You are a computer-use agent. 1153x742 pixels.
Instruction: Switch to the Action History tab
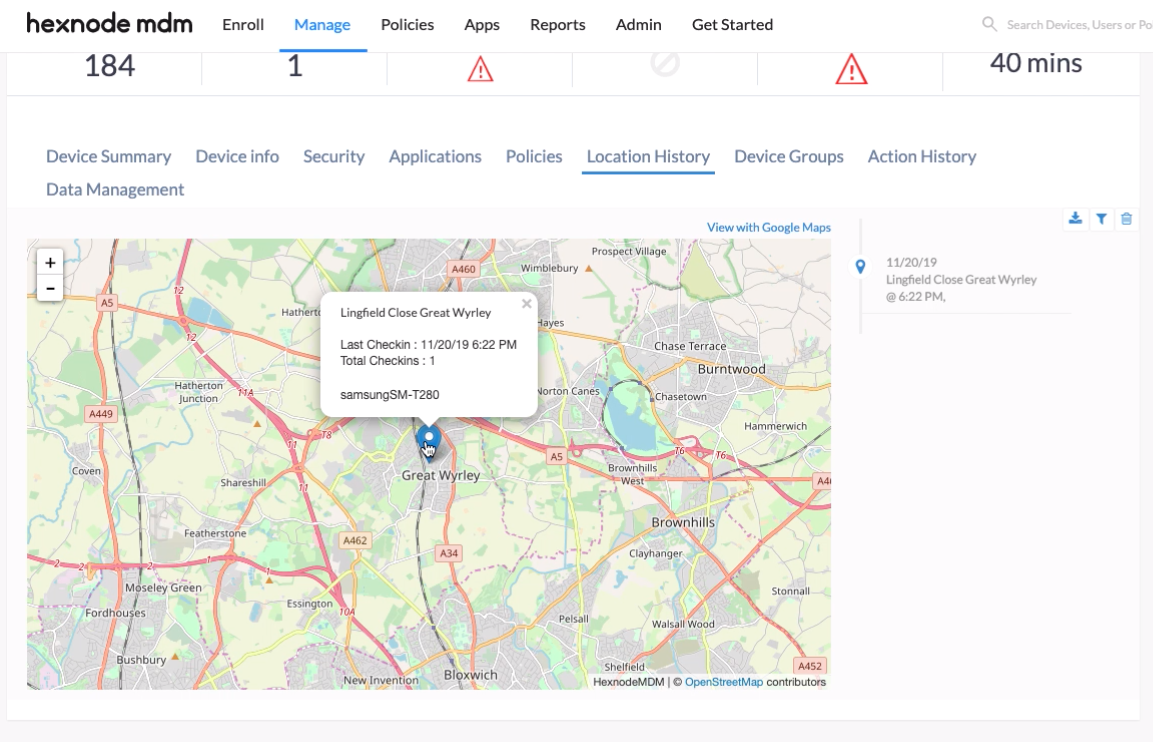click(922, 156)
